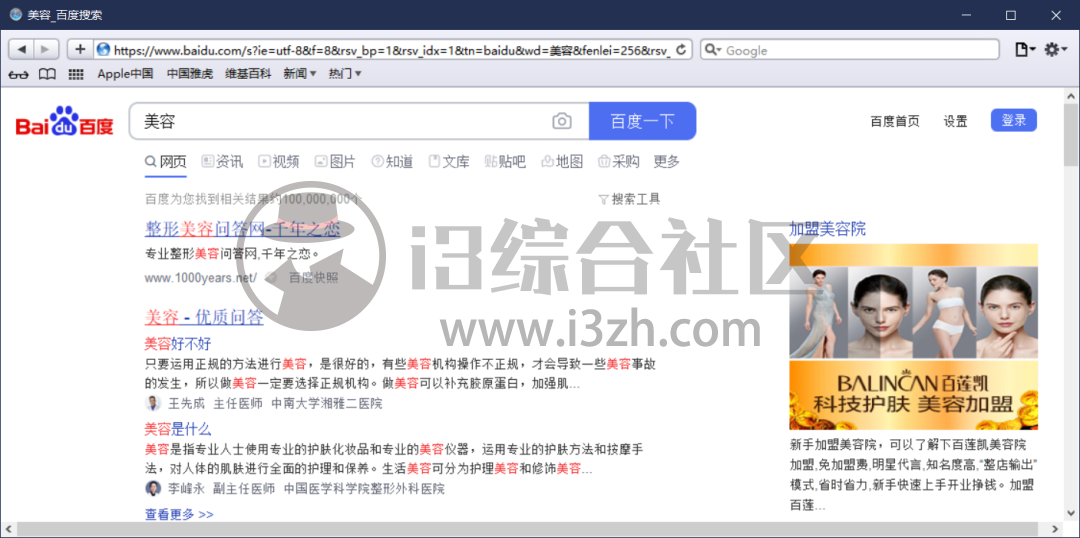Go to 百度首页

click(x=895, y=121)
